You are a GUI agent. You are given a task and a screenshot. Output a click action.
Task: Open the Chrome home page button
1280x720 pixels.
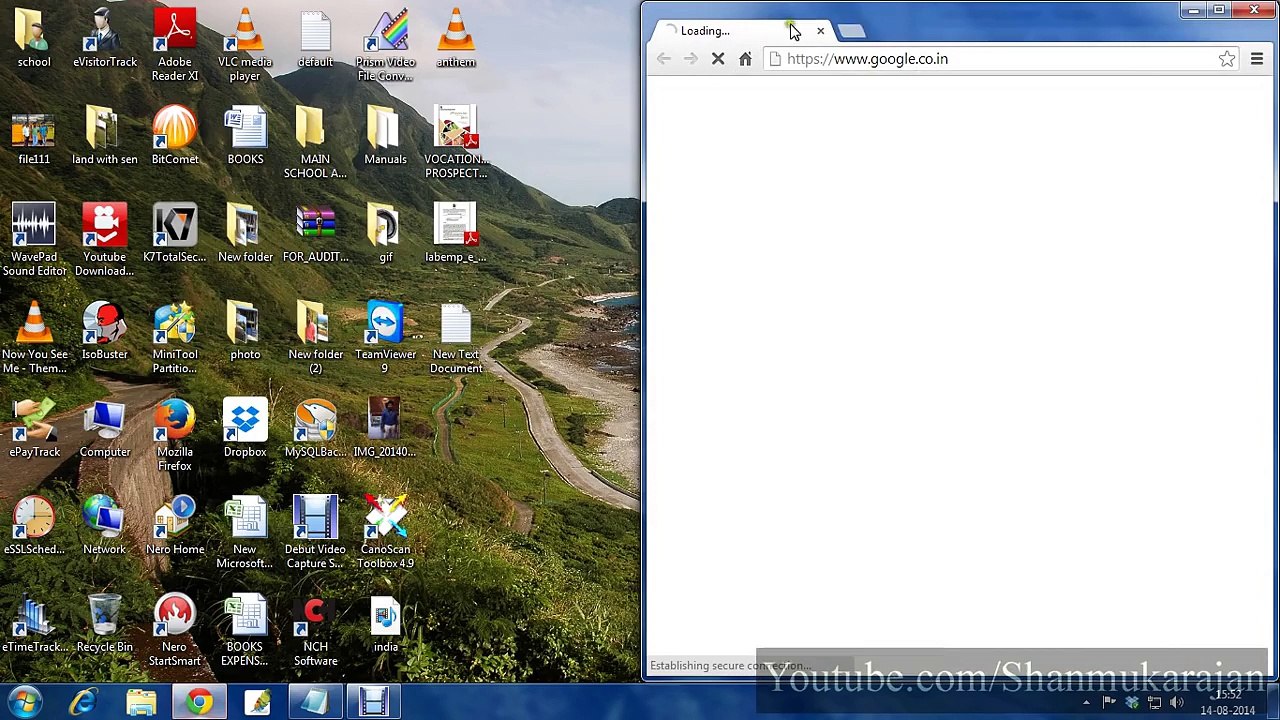click(x=745, y=59)
